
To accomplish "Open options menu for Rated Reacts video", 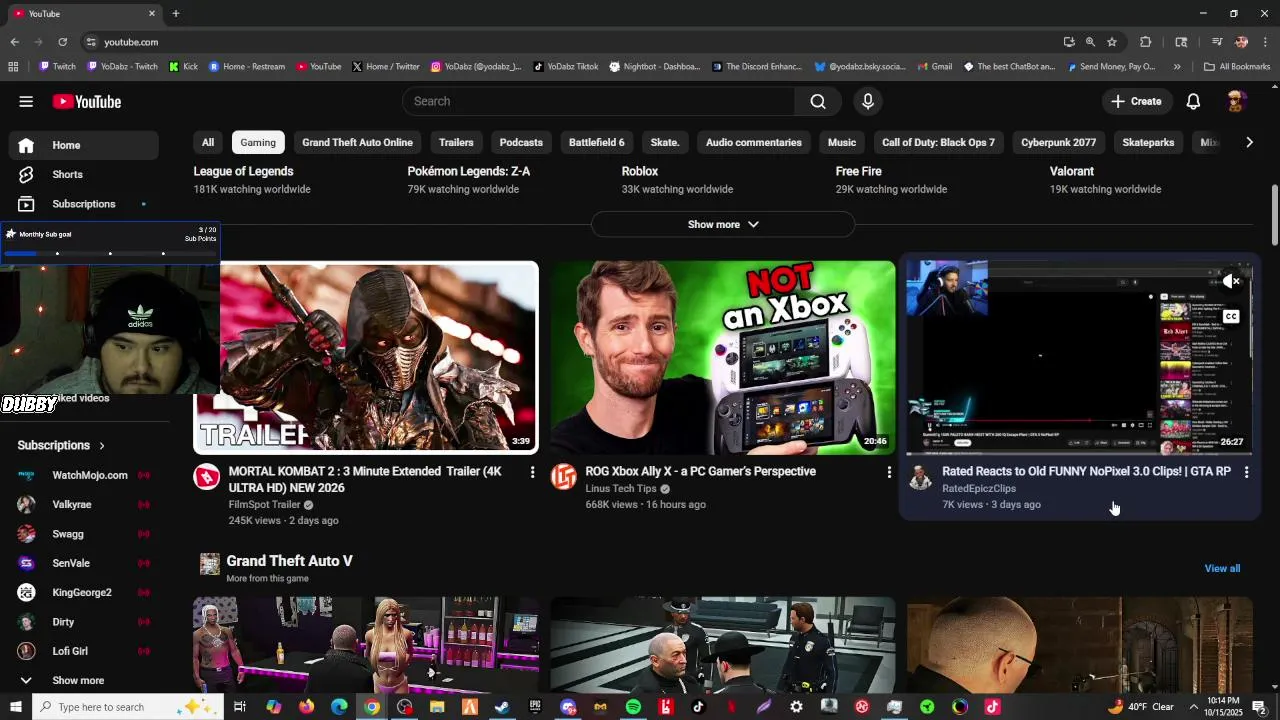I will (1246, 472).
